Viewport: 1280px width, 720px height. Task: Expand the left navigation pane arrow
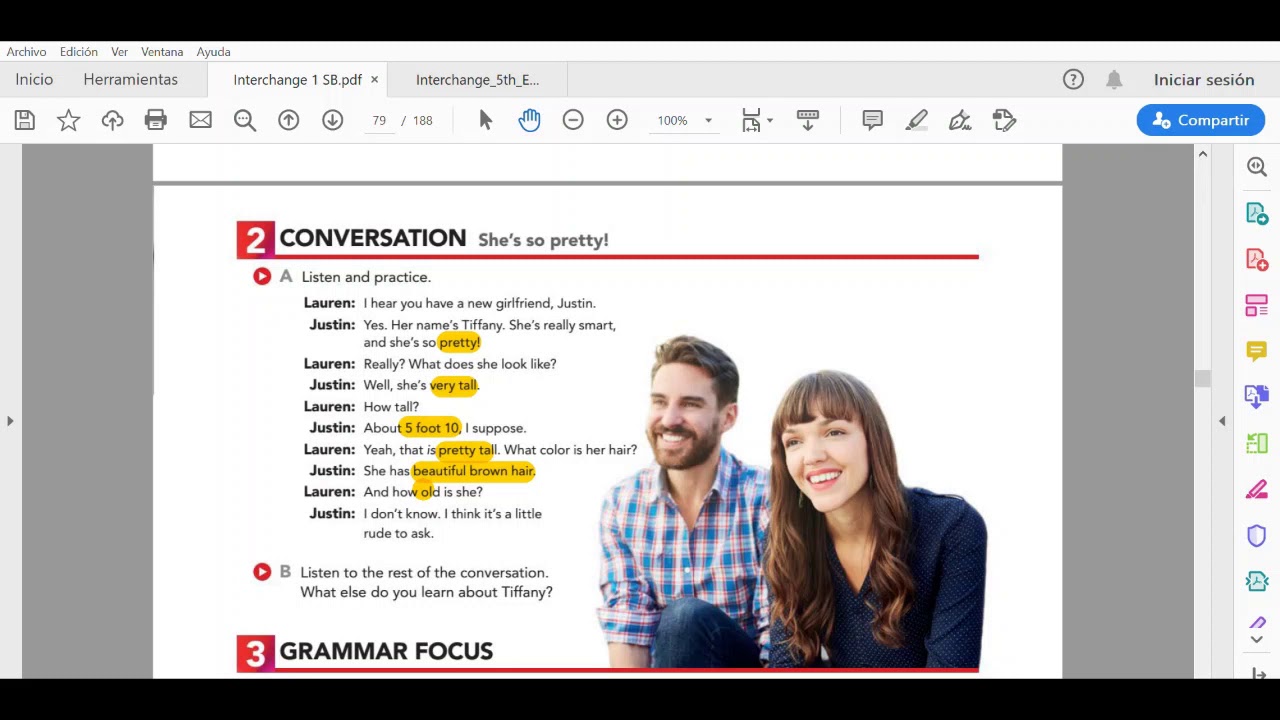[x=10, y=421]
